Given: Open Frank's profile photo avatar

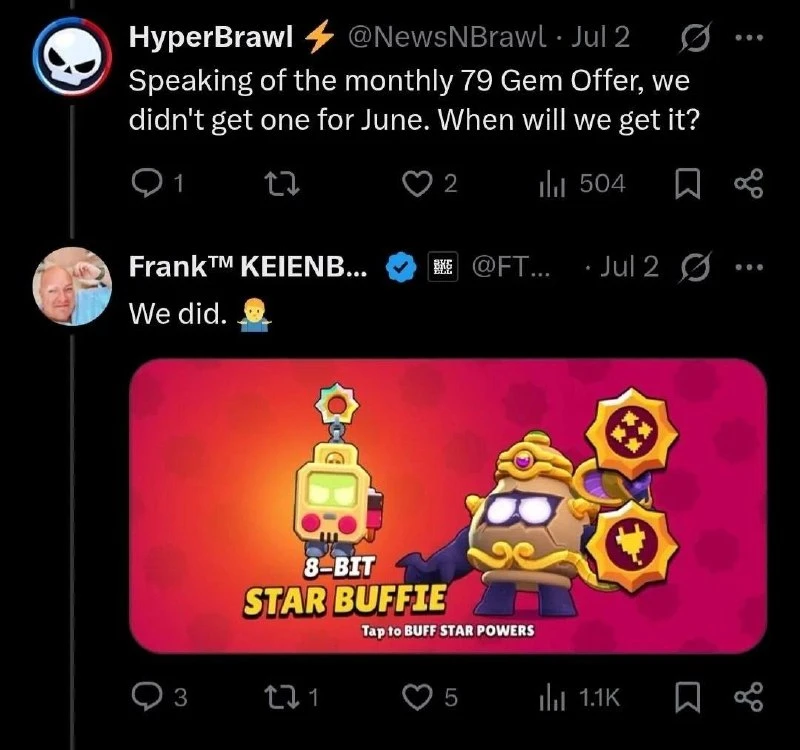Looking at the screenshot, I should pos(72,286).
